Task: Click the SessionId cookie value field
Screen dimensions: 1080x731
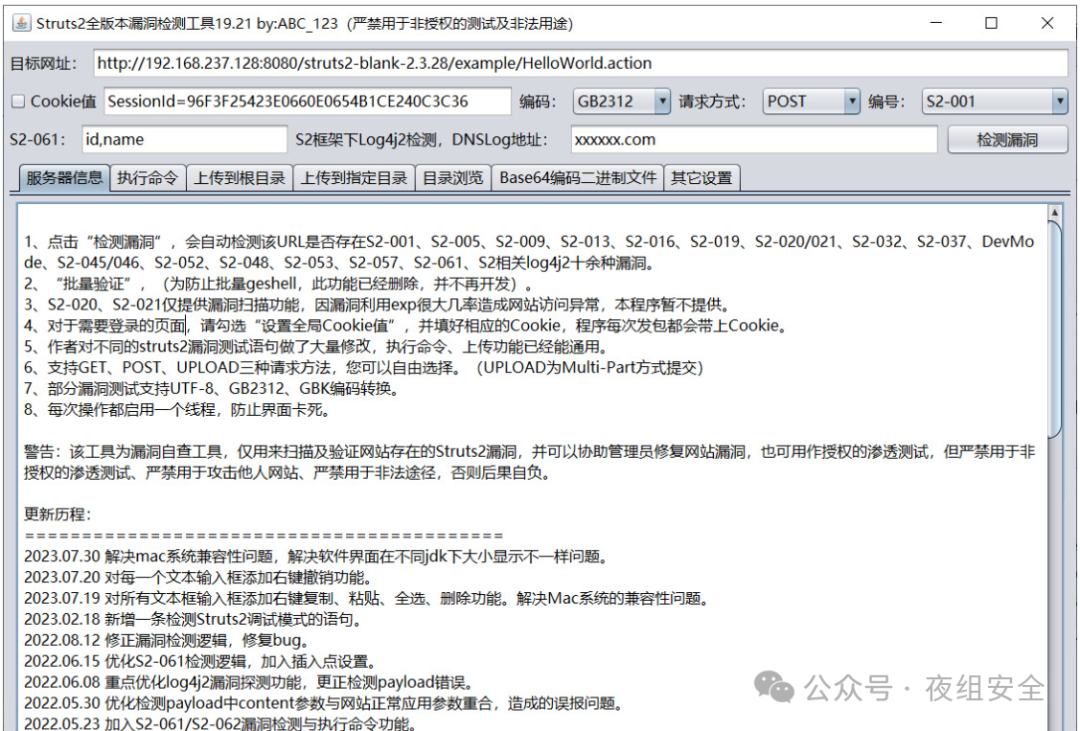Action: (x=300, y=101)
